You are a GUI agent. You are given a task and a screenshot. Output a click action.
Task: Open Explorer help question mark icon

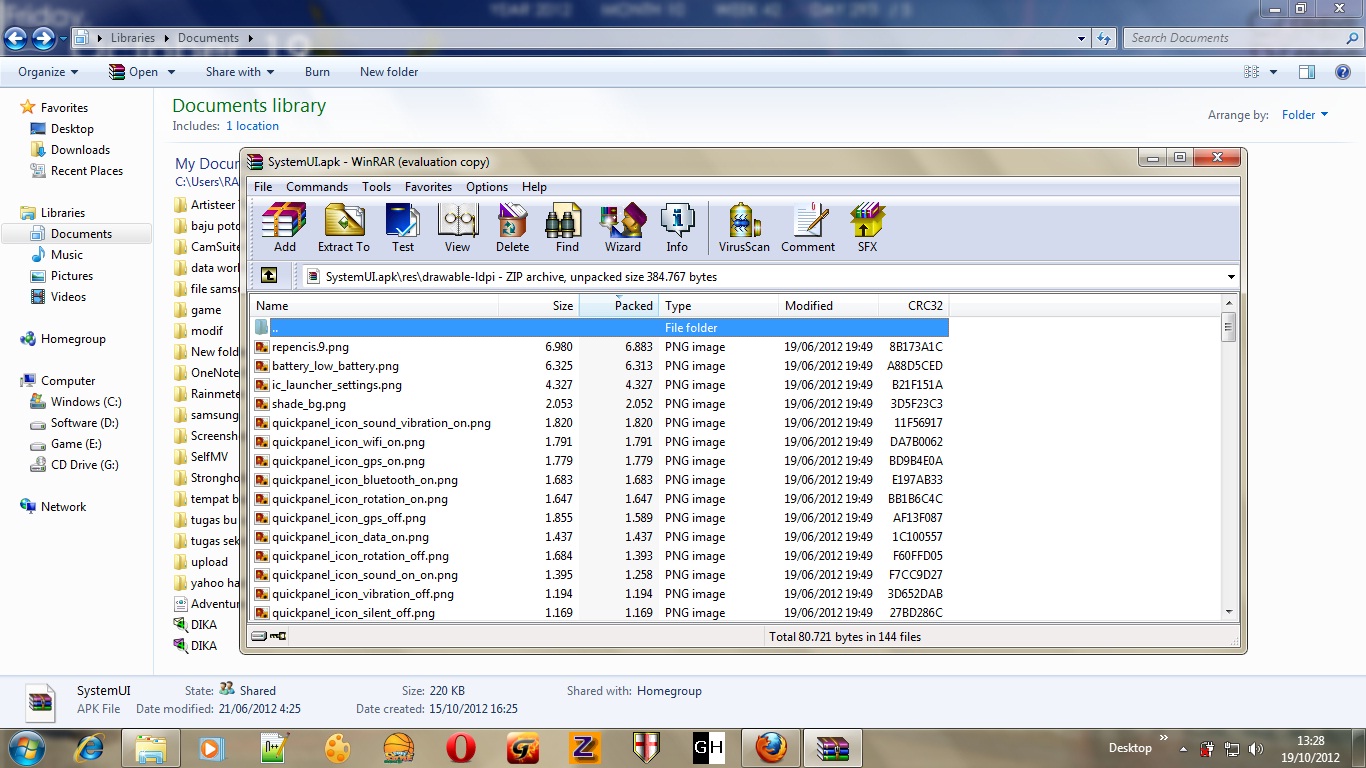click(x=1343, y=72)
